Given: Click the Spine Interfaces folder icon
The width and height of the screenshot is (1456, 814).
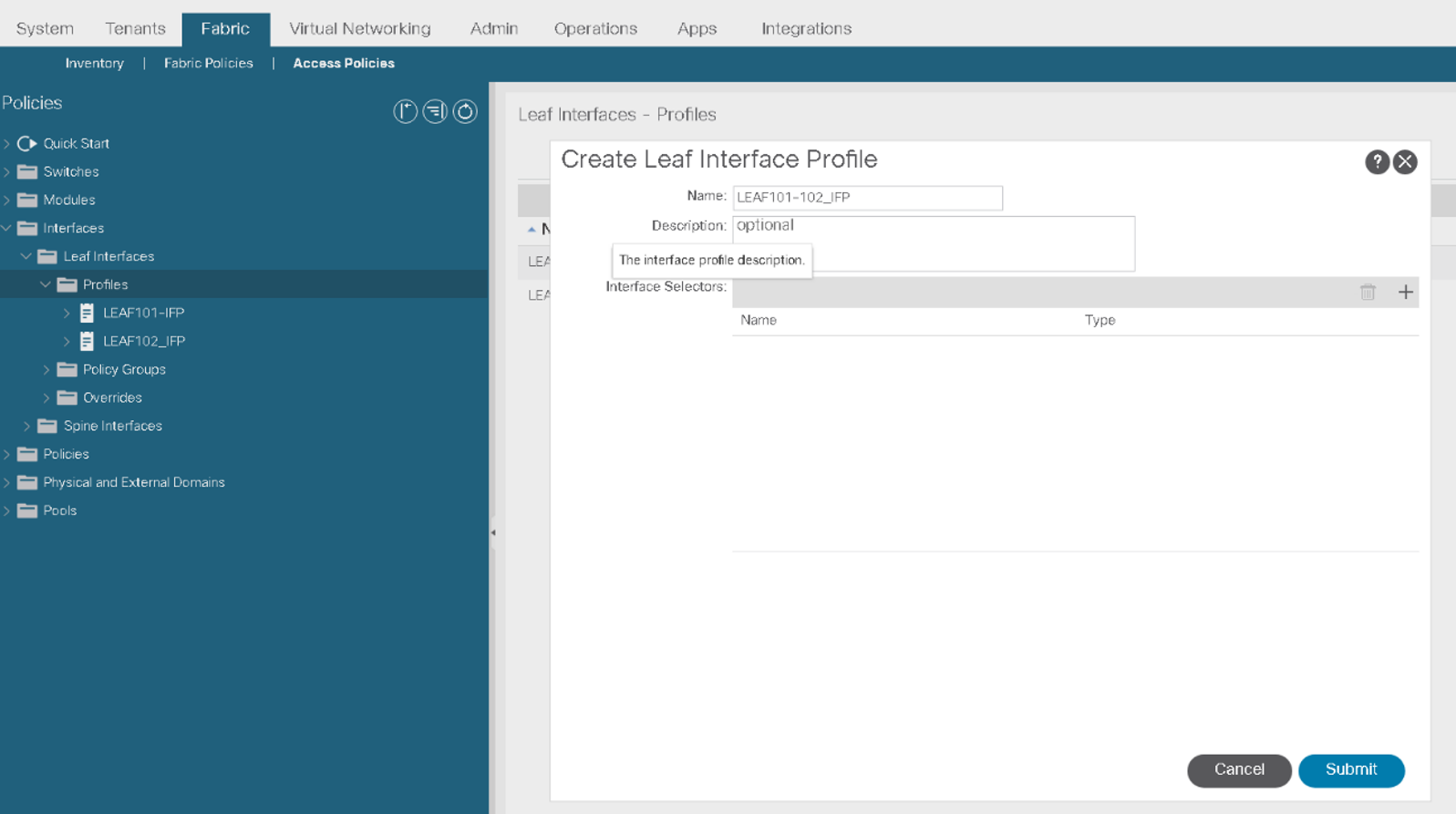Looking at the screenshot, I should tap(47, 426).
